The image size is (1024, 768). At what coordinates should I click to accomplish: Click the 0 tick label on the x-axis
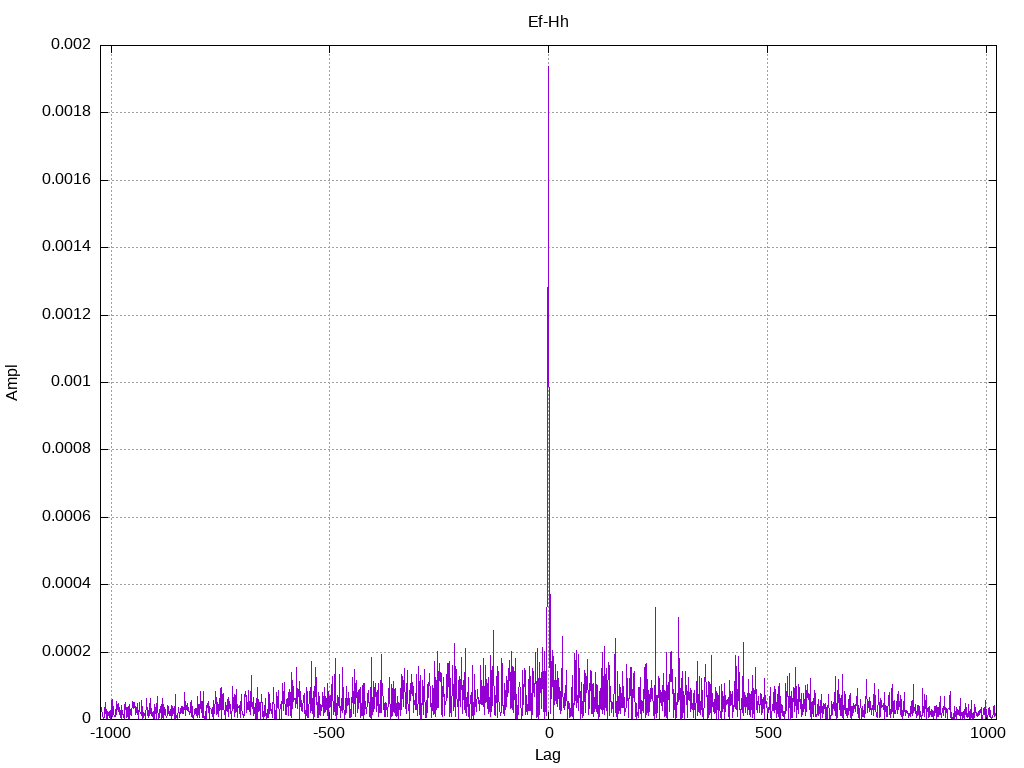548,733
